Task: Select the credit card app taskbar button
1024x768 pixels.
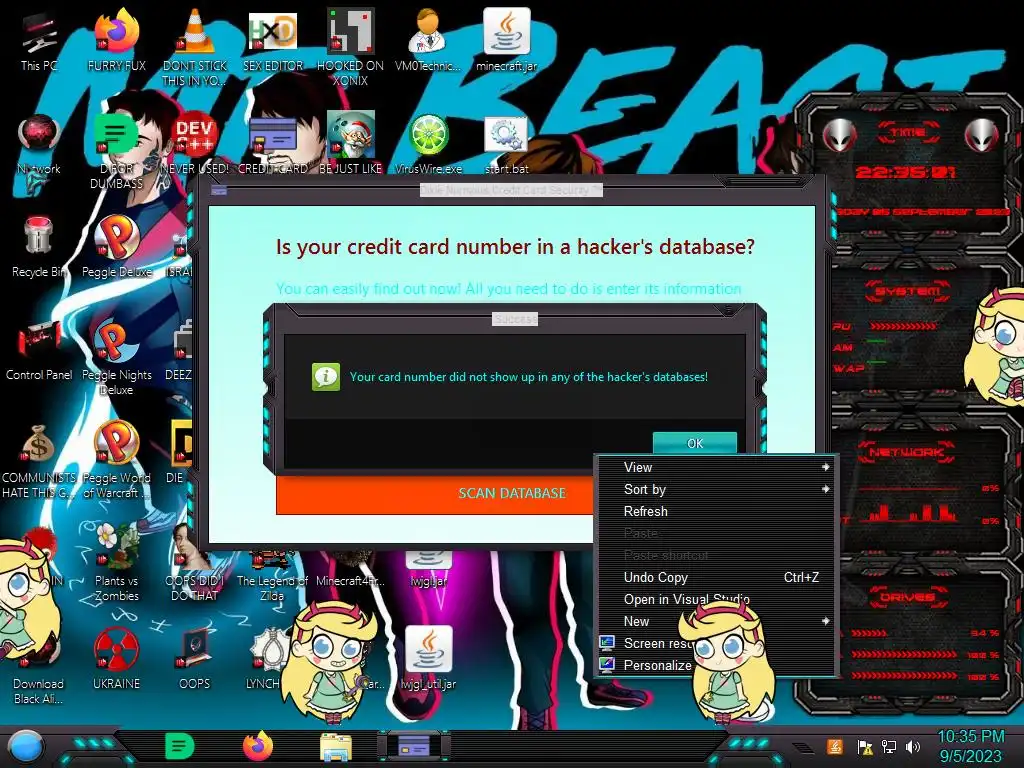Action: click(413, 746)
